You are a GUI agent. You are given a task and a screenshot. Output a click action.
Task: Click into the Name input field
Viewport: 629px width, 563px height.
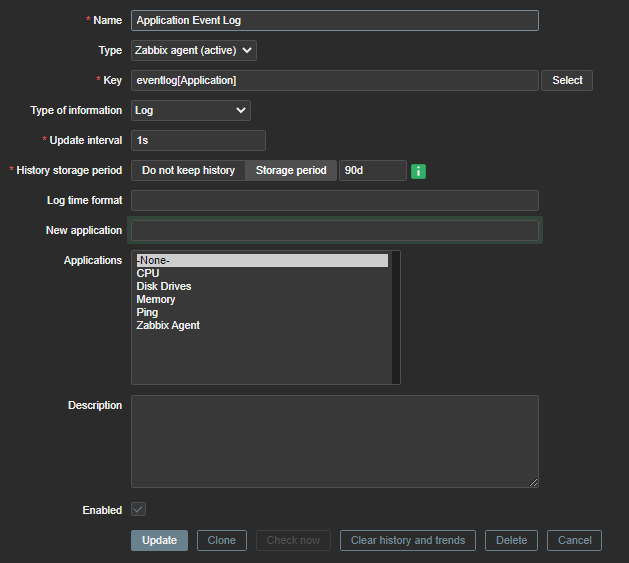tap(334, 20)
